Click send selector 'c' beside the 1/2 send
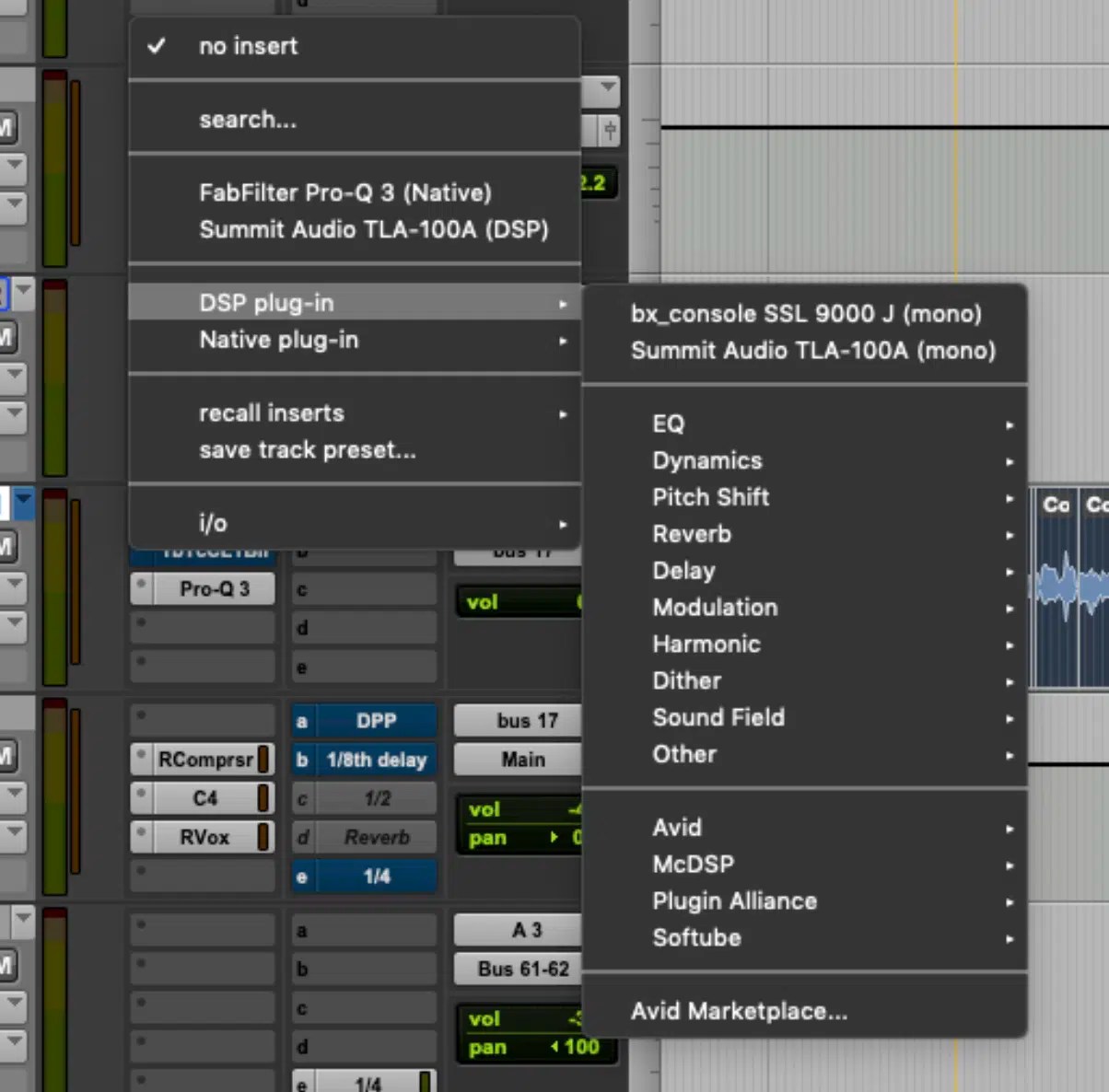Screen dimensions: 1109x1092 tap(302, 798)
